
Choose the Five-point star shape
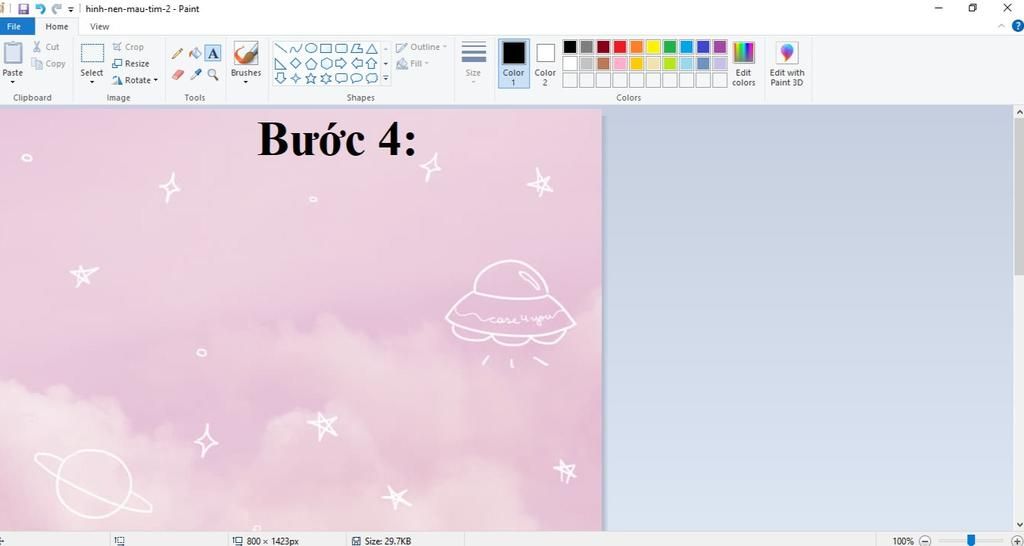coord(311,78)
